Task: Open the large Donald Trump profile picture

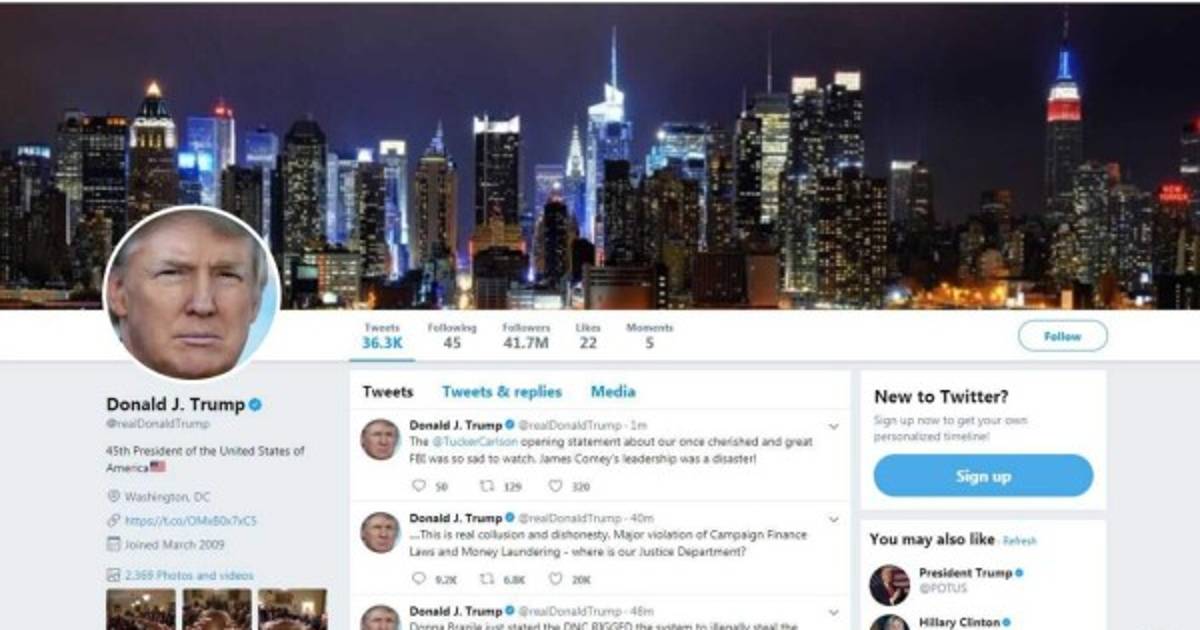Action: coord(192,293)
